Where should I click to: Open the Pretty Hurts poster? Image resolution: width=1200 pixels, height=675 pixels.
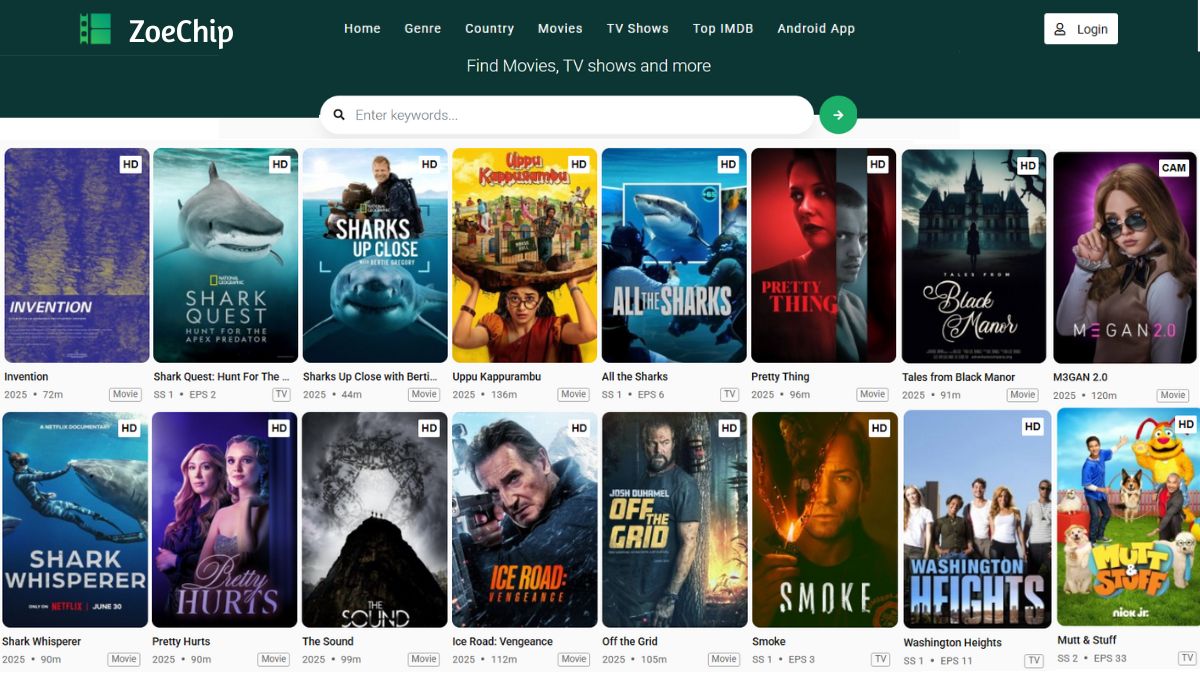[x=225, y=520]
